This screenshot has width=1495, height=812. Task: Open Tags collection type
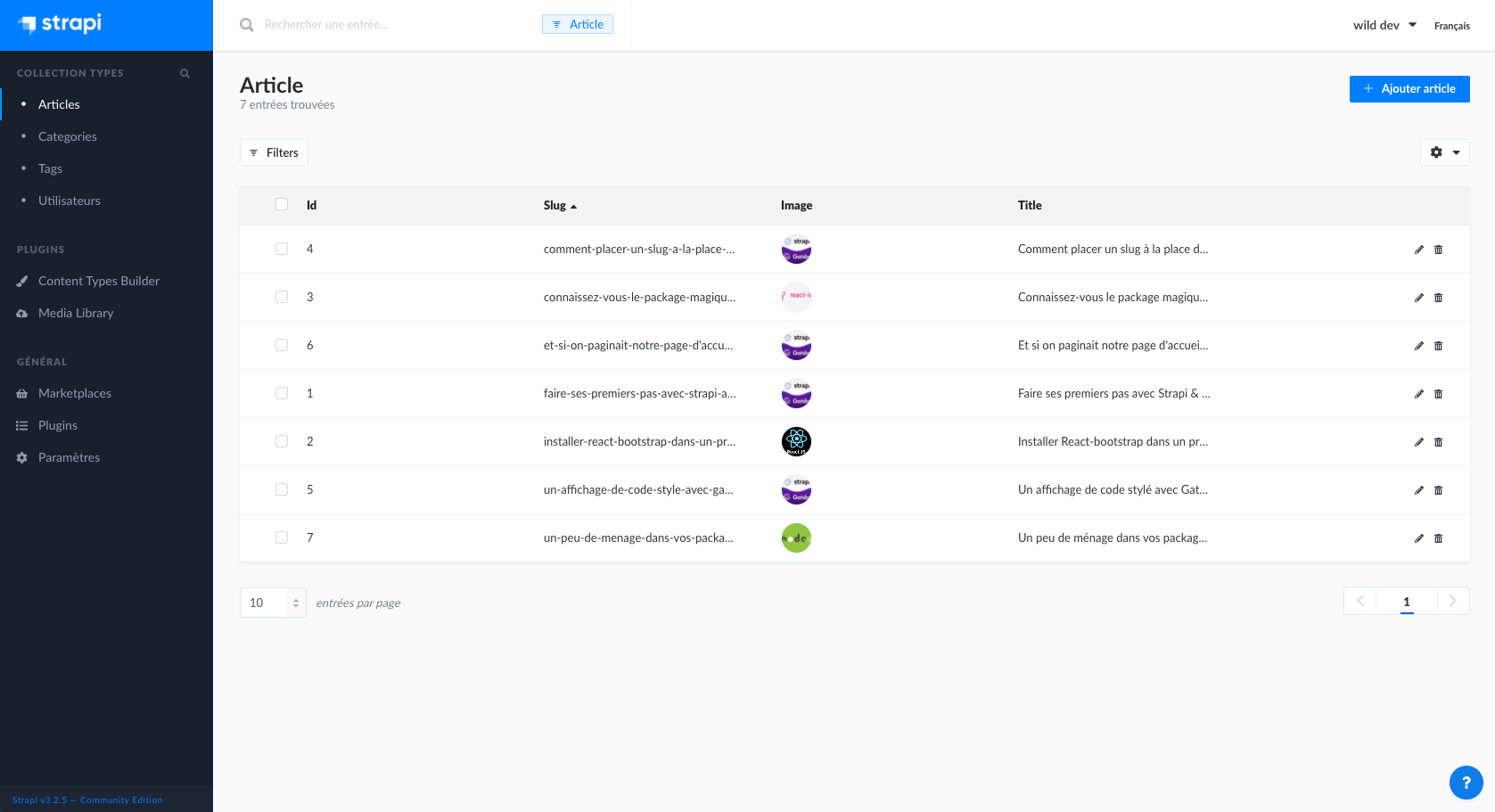pos(50,168)
